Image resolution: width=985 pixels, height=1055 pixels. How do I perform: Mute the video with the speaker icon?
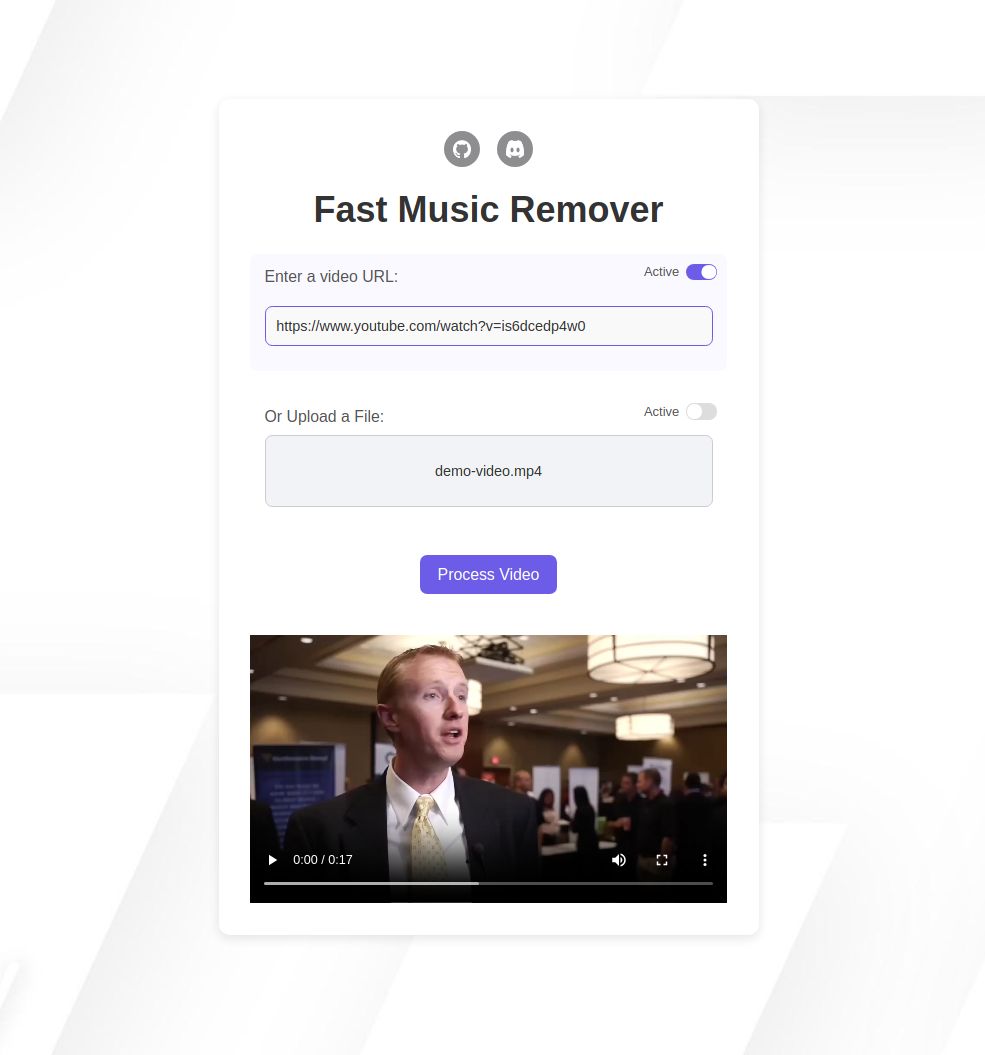point(618,860)
